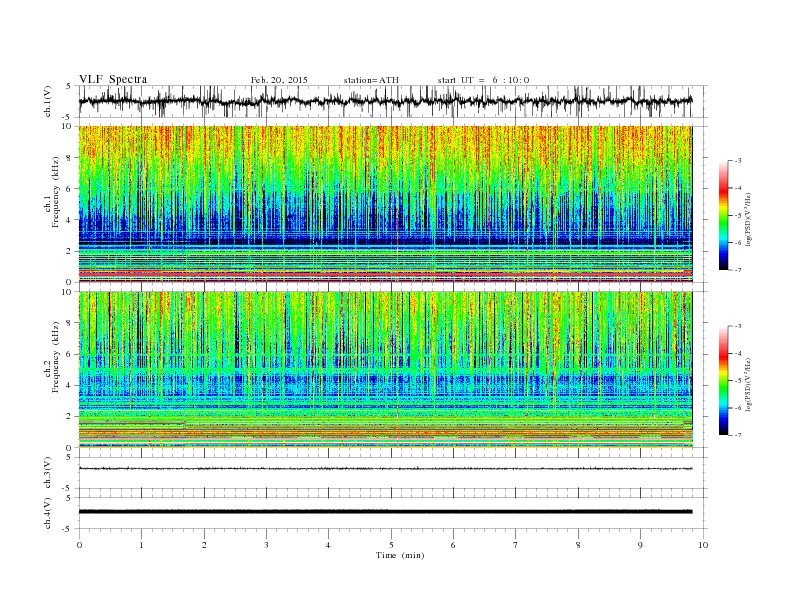Click the "-7" label on upper color scale

[738, 270]
